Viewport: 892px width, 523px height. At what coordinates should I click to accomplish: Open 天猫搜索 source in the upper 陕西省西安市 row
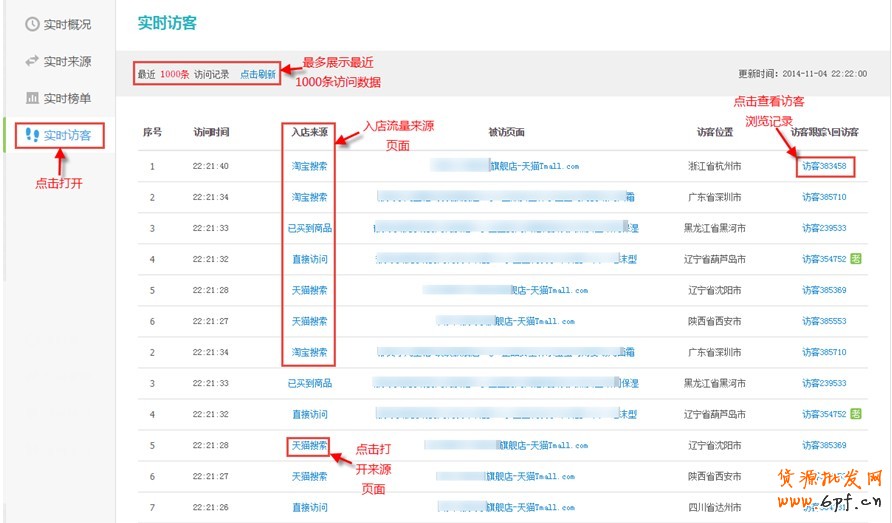(x=309, y=321)
